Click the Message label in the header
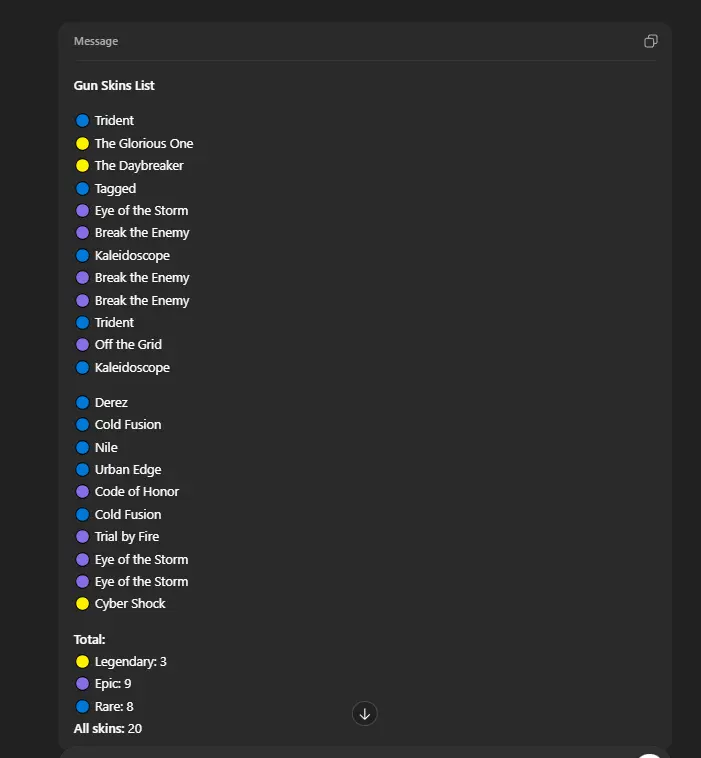 96,41
